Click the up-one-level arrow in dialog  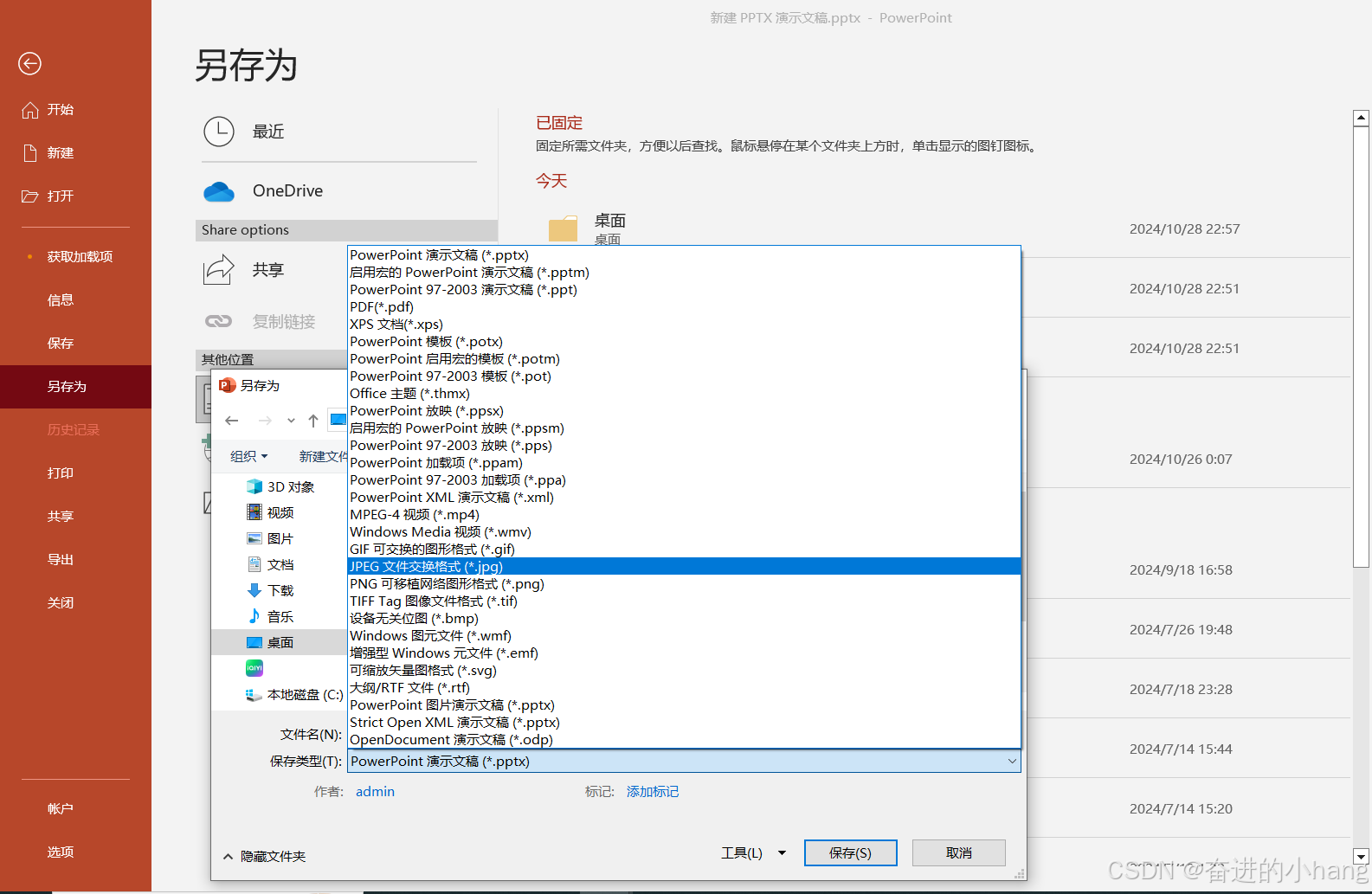[313, 421]
